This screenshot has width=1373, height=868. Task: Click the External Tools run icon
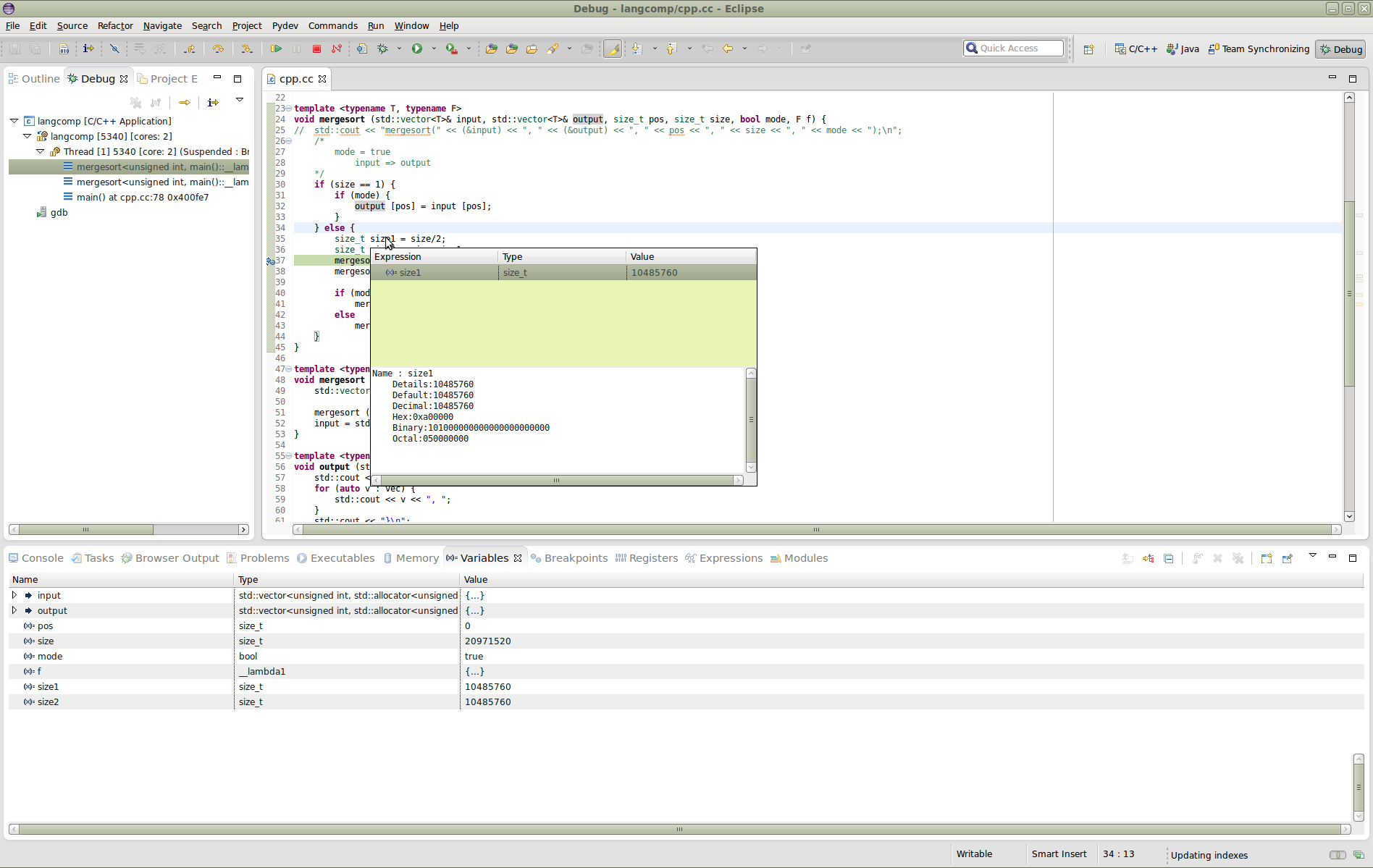coord(452,49)
